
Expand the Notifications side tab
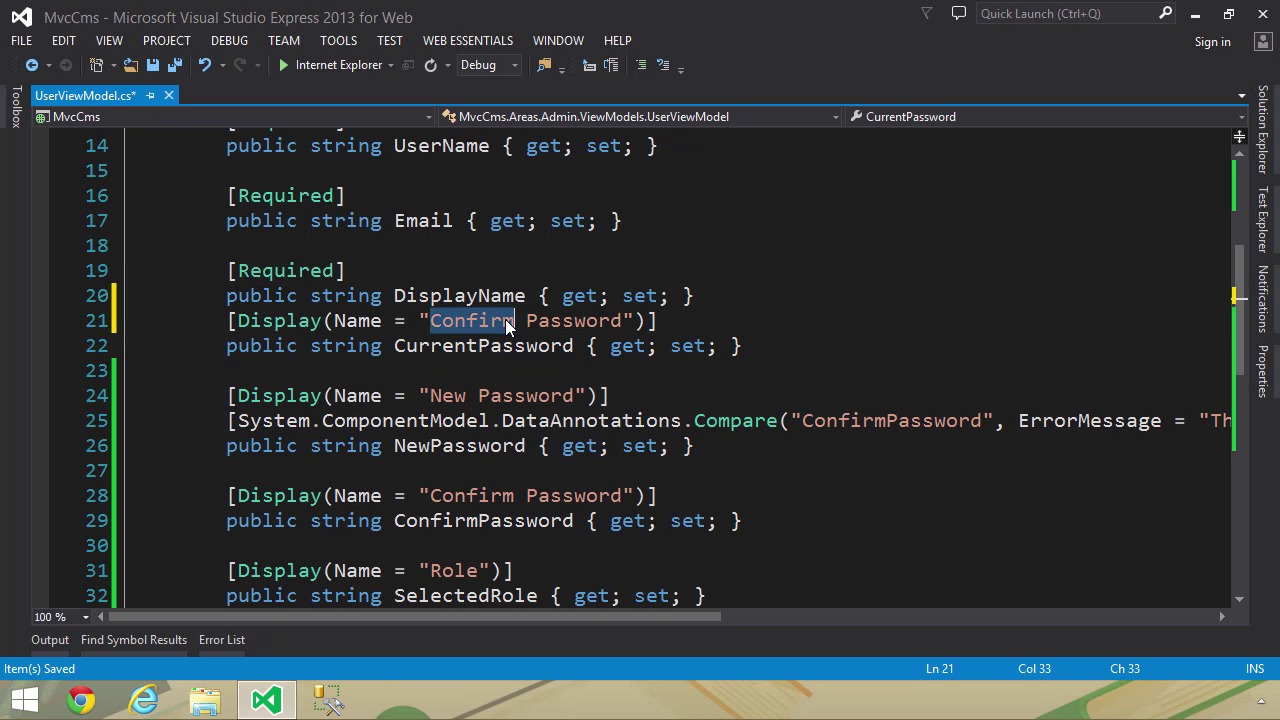[x=1263, y=299]
